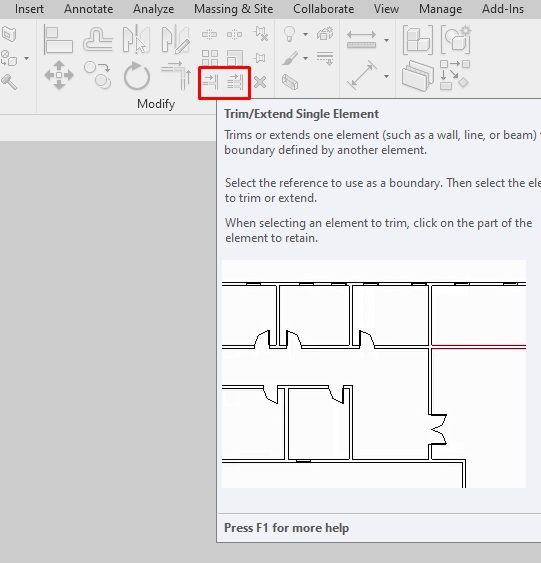Open the Collaborate tab
Viewport: 541px width, 563px height.
(x=323, y=9)
